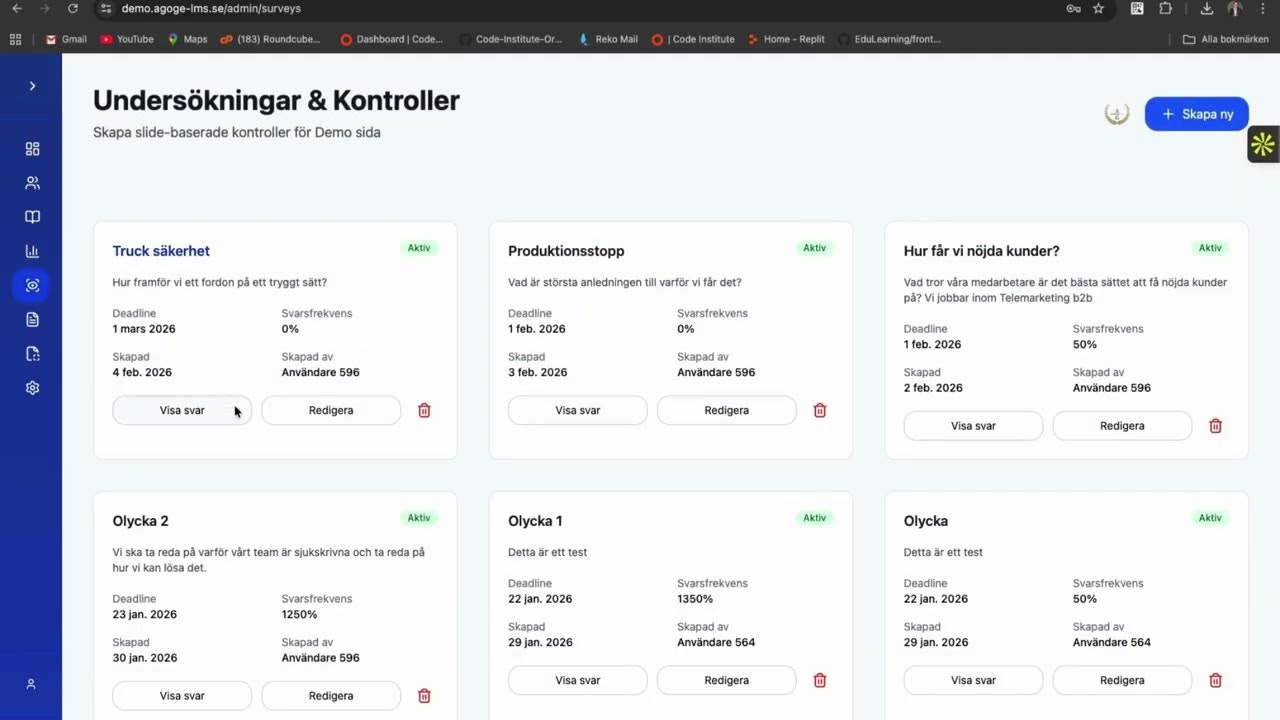Edit the Olycka survey
The height and width of the screenshot is (720, 1280).
tap(1123, 681)
